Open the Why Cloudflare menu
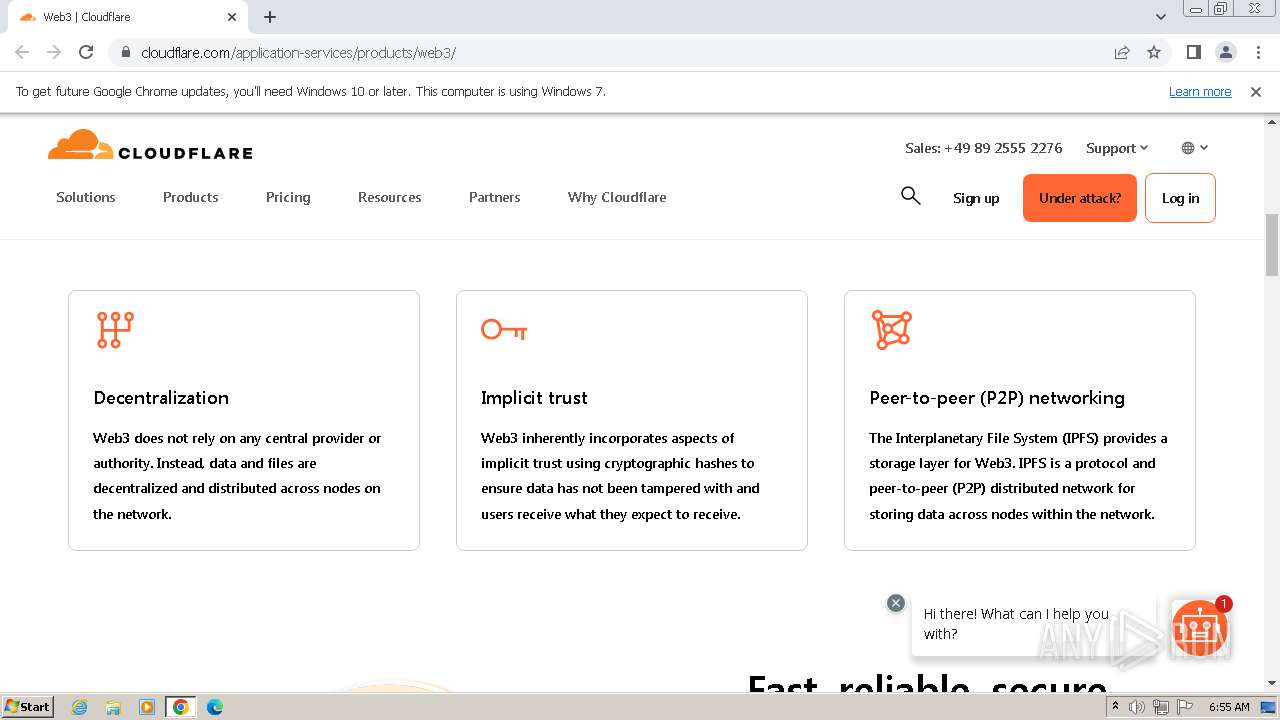 [x=617, y=197]
